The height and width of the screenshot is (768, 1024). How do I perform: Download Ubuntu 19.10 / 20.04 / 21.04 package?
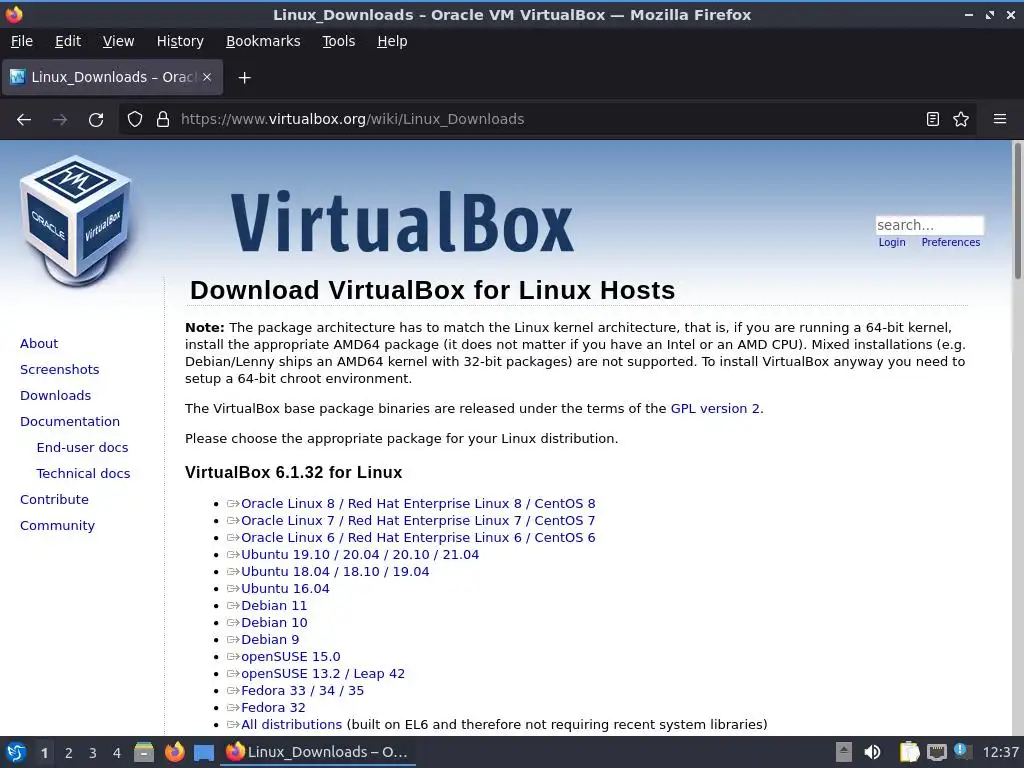pyautogui.click(x=360, y=554)
